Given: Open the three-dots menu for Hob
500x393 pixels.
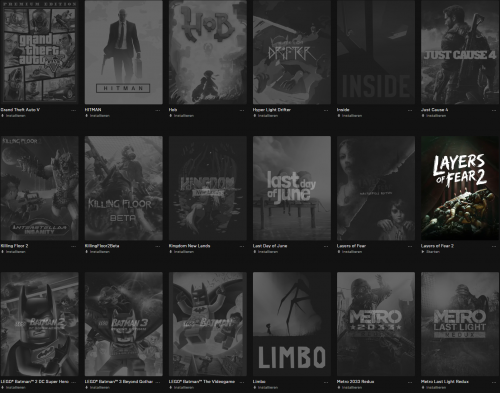Looking at the screenshot, I should point(242,110).
